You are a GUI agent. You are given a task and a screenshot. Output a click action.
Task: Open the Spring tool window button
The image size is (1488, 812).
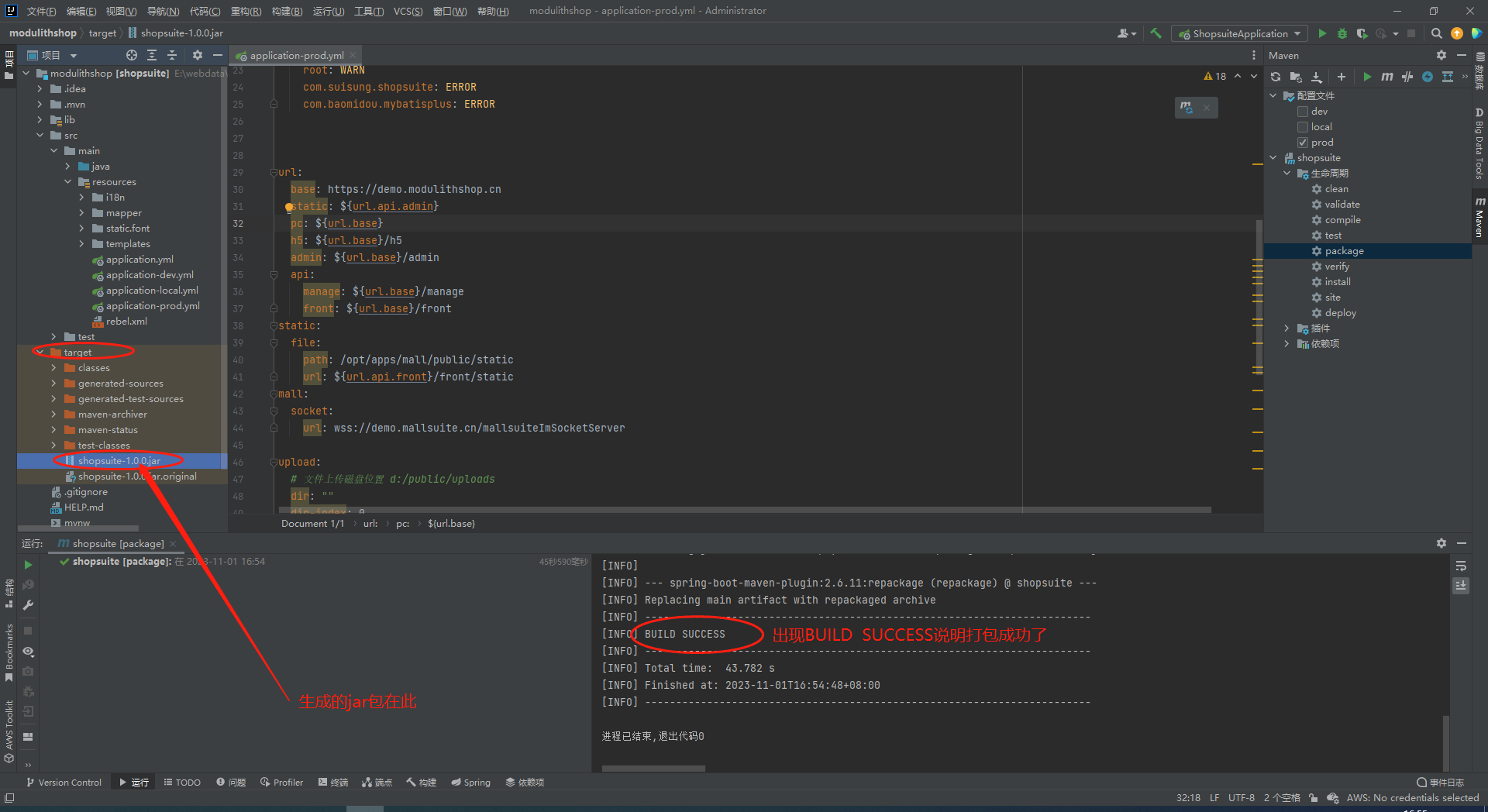point(471,783)
